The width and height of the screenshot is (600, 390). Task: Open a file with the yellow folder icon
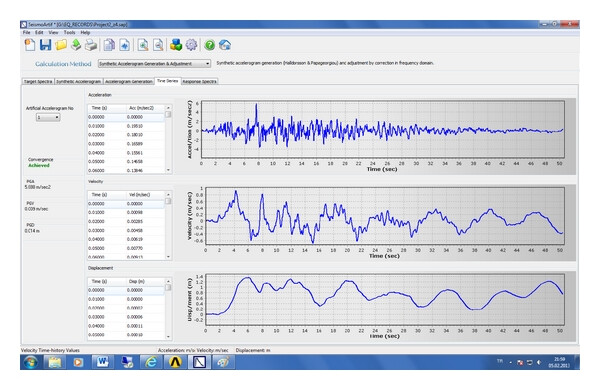tap(61, 45)
